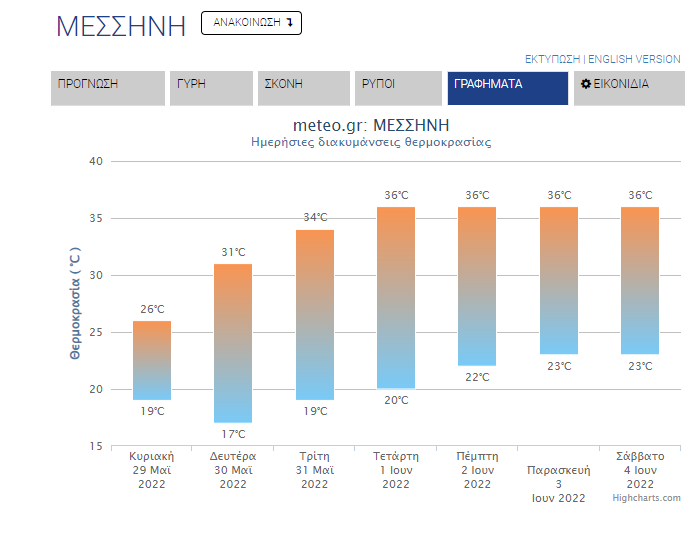Click the y-axis value 15
Screen dimensions: 700x536
click(96, 446)
